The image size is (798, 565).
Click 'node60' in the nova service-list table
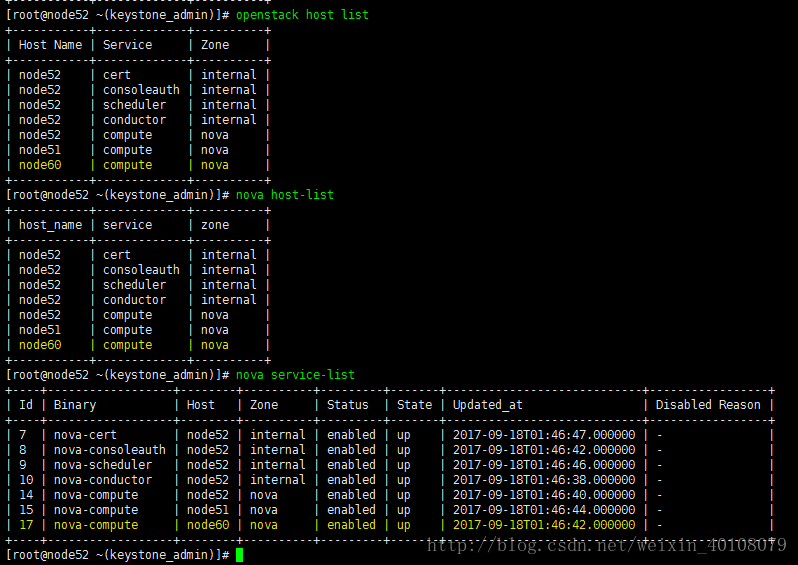point(208,525)
